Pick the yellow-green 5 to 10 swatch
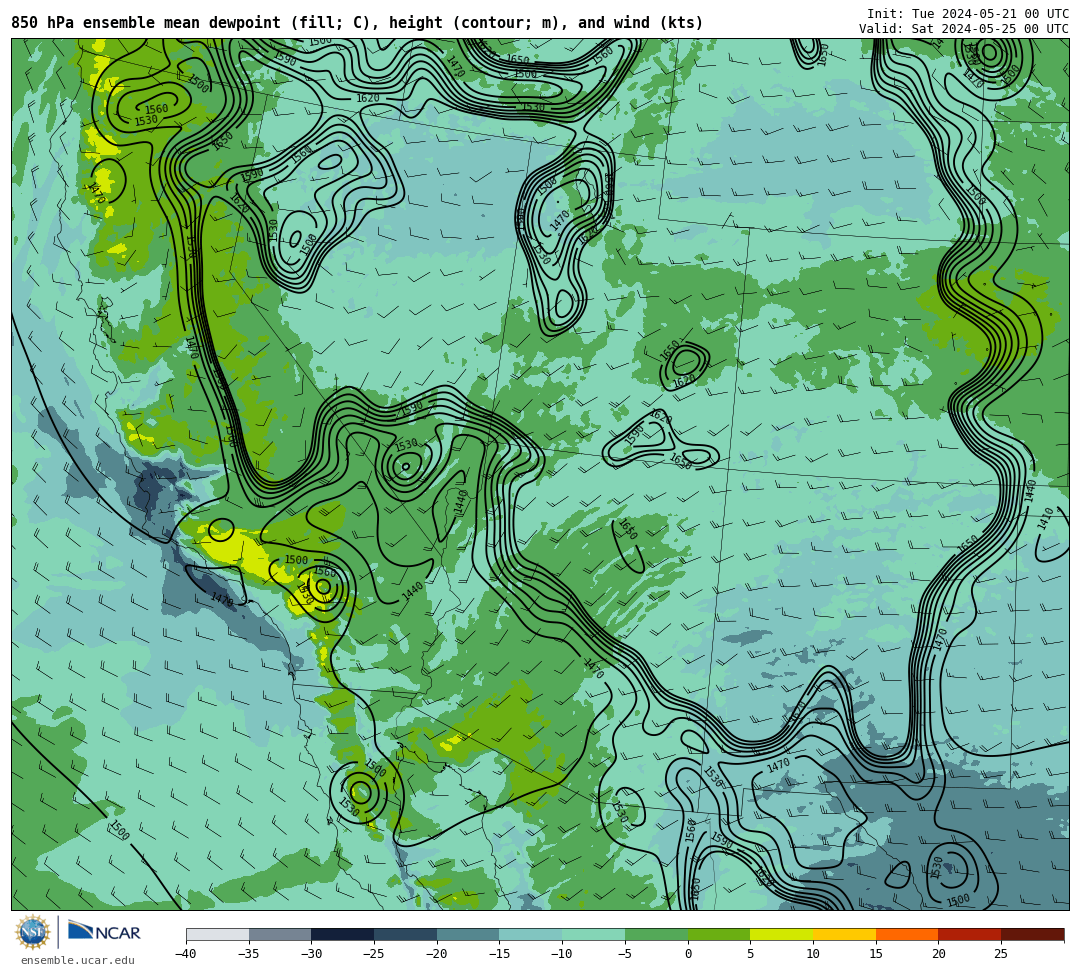The height and width of the screenshot is (973, 1080). point(782,934)
